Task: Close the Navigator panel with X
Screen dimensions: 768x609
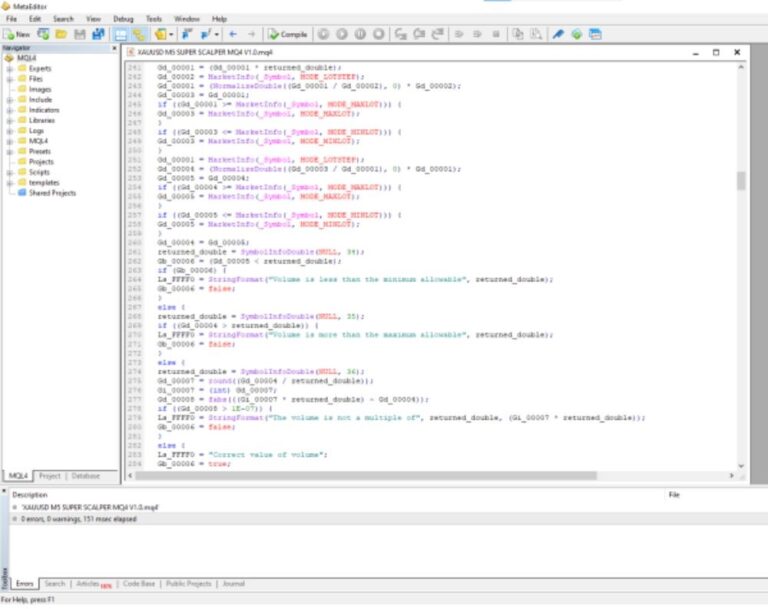Action: pos(113,48)
